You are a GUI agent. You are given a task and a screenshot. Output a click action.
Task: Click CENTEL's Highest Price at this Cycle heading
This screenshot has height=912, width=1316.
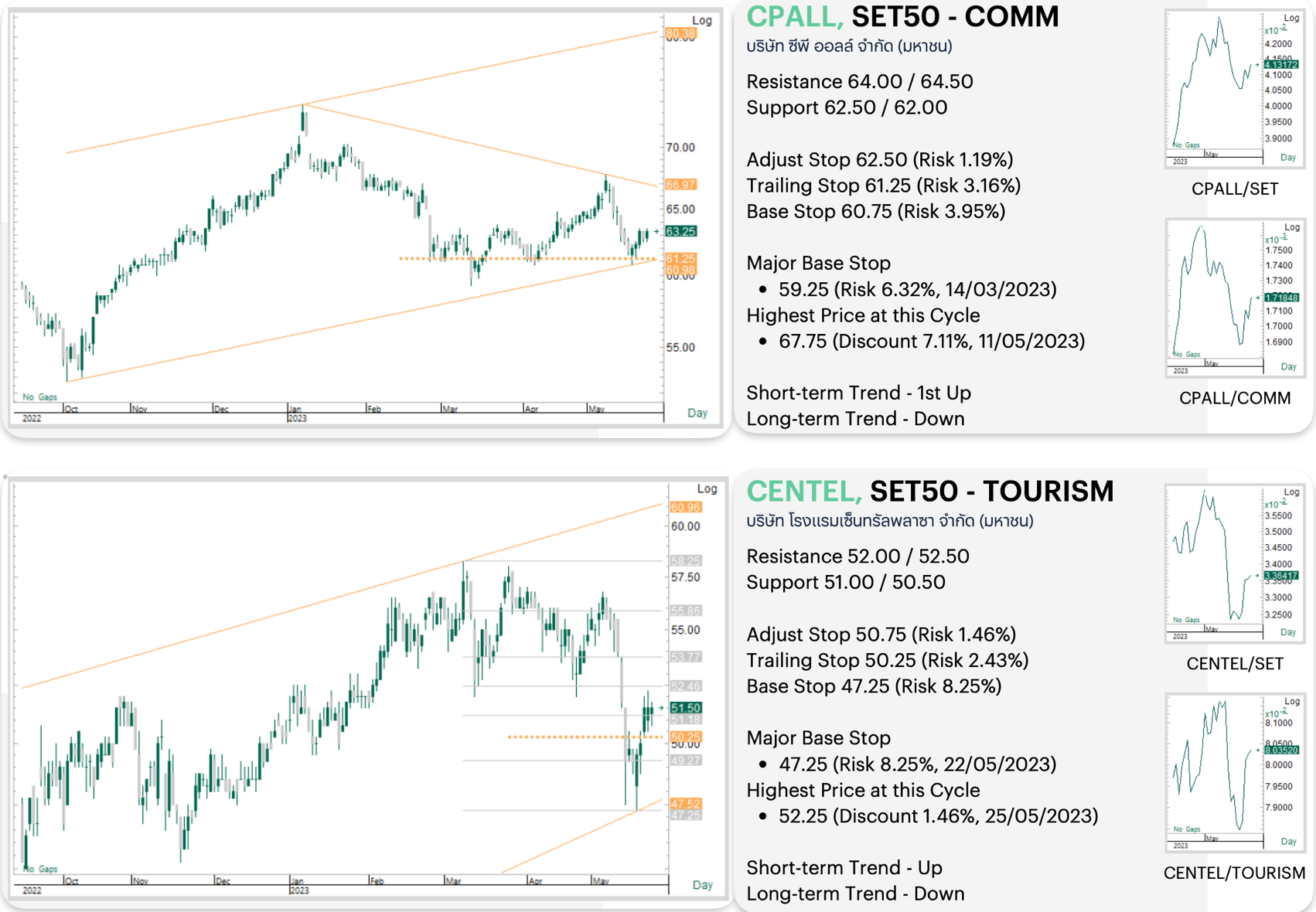863,791
